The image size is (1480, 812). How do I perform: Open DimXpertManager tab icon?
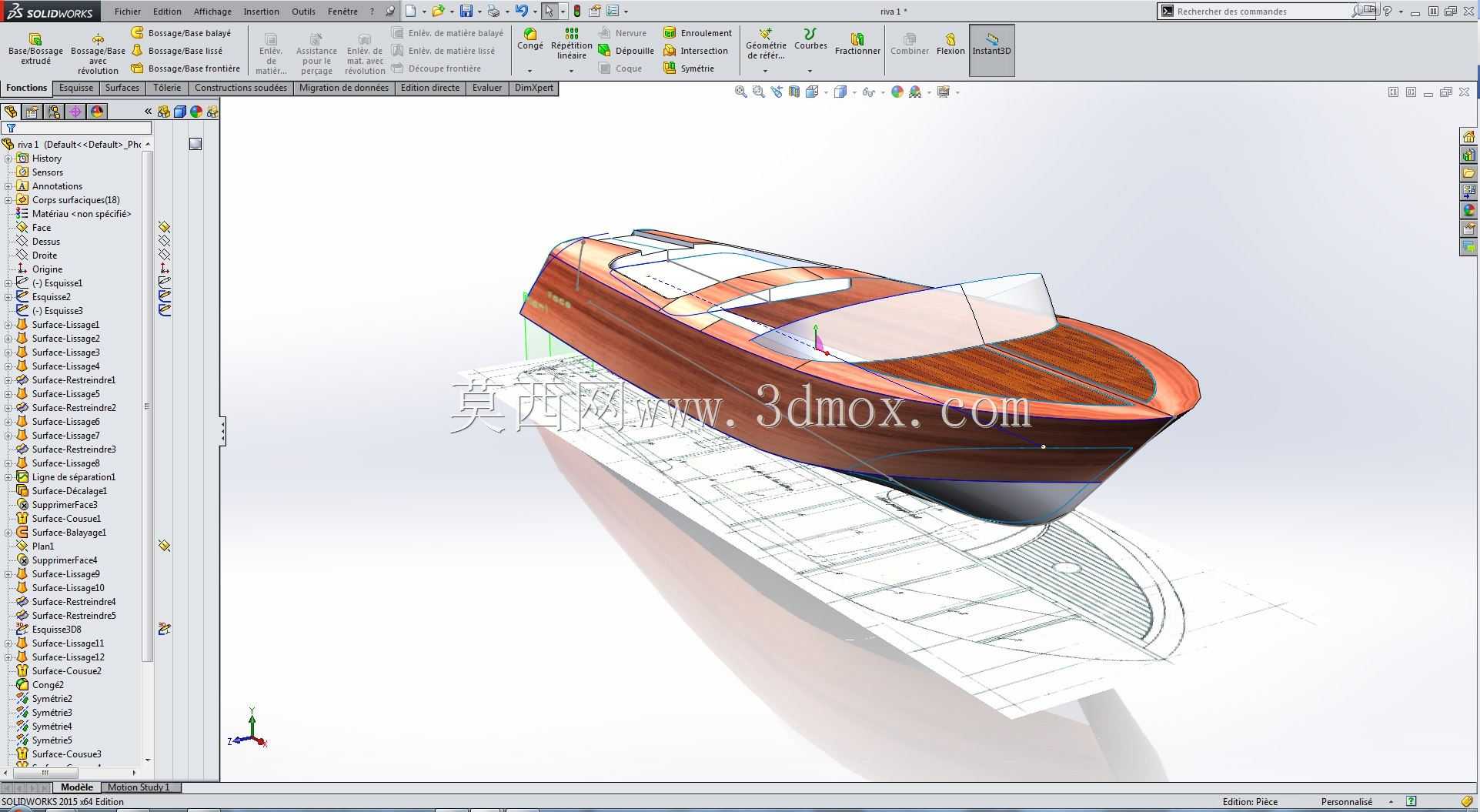pyautogui.click(x=75, y=112)
